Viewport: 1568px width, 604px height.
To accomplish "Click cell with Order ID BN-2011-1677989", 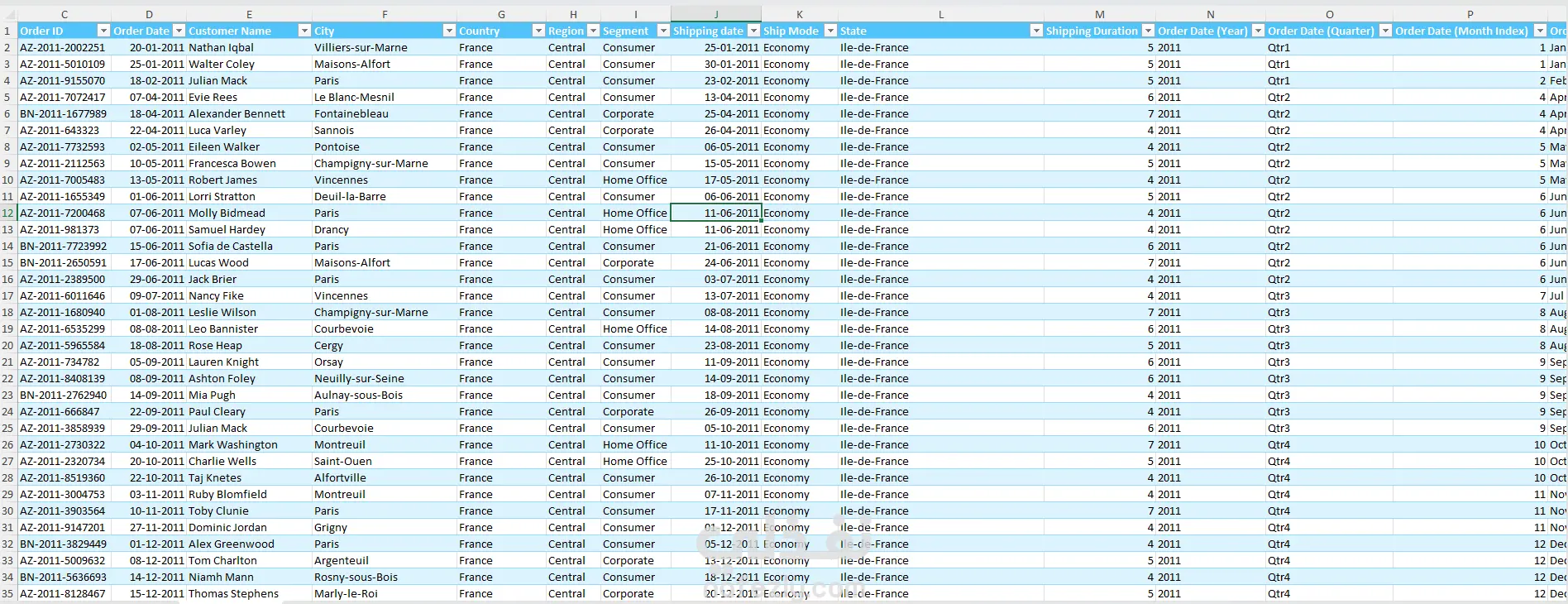I will pyautogui.click(x=65, y=113).
